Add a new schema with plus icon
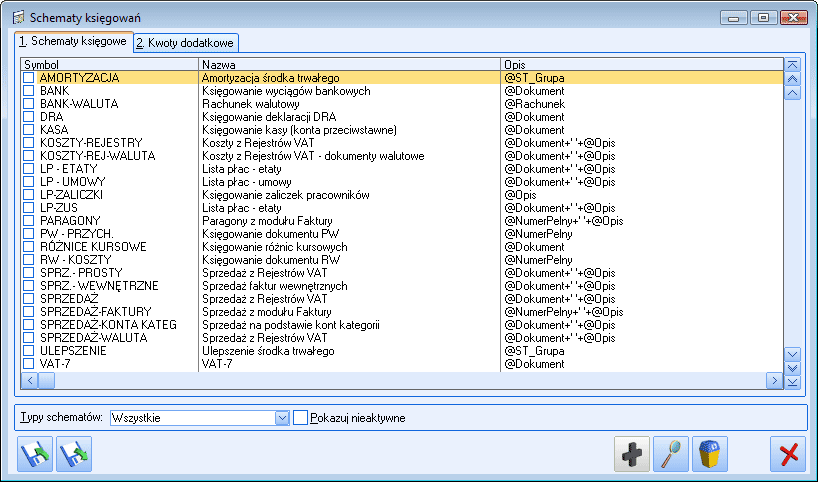The height and width of the screenshot is (482, 818). [x=632, y=453]
